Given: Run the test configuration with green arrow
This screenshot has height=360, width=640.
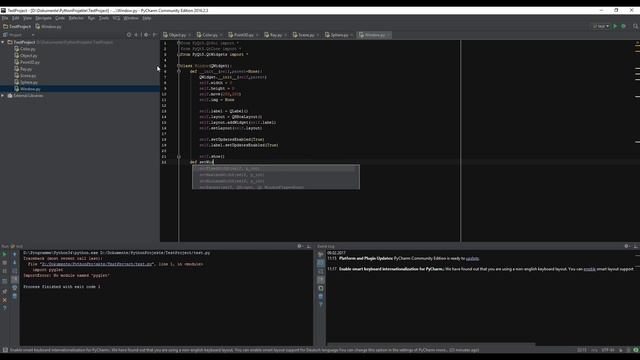Looking at the screenshot, I should (615, 27).
